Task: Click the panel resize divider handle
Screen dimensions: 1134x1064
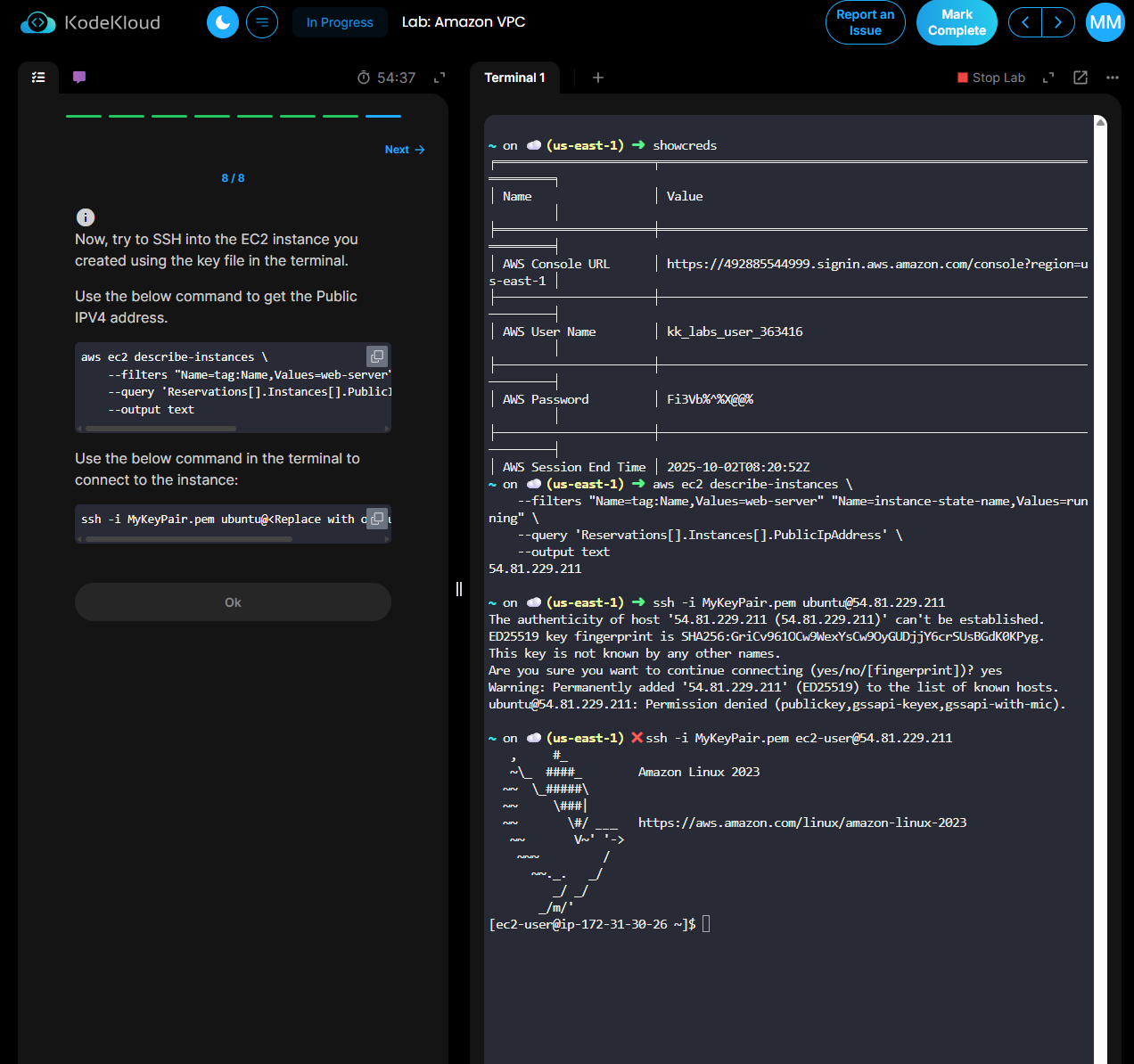Action: tap(459, 589)
